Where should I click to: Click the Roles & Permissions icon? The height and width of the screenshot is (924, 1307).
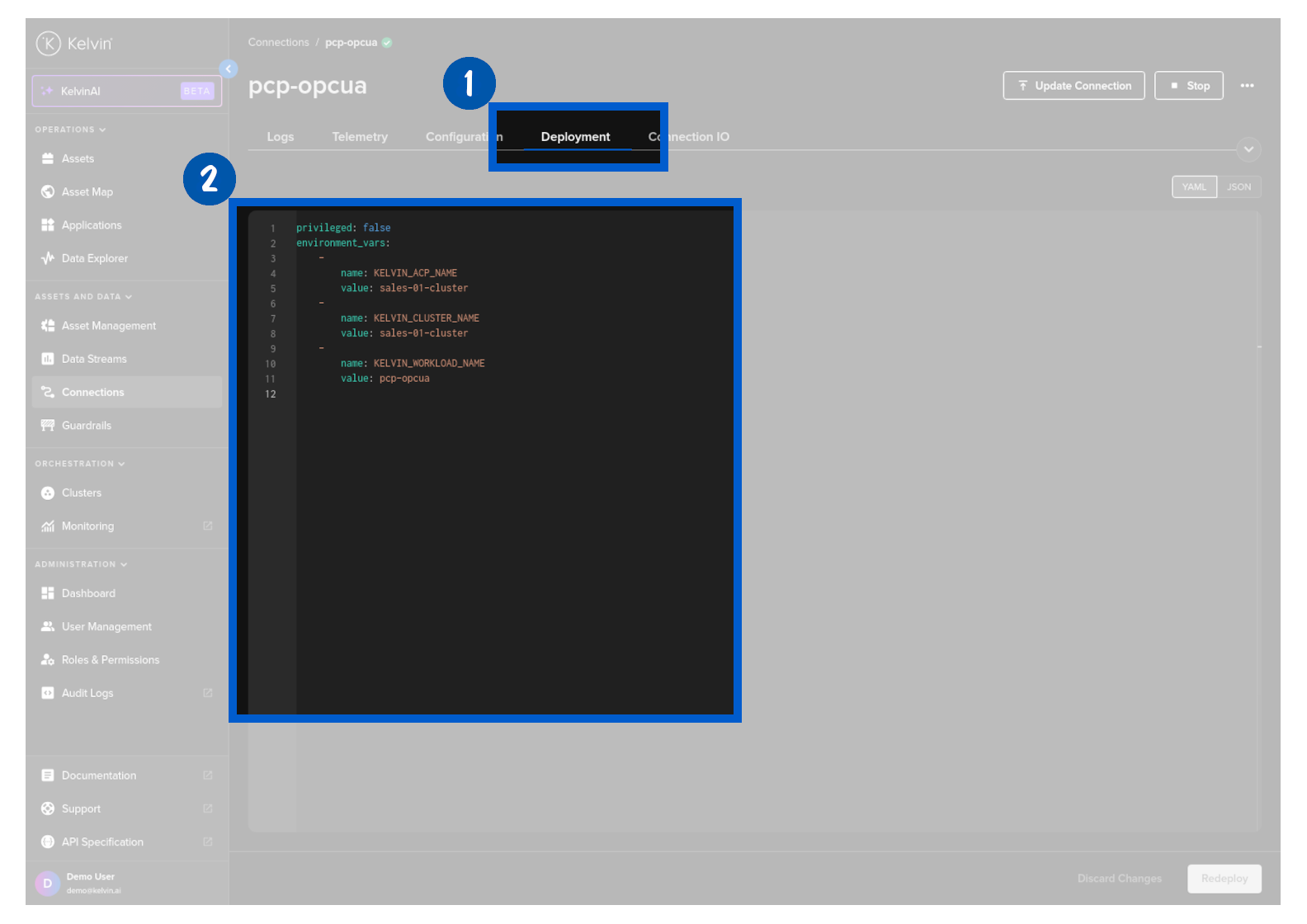(48, 660)
